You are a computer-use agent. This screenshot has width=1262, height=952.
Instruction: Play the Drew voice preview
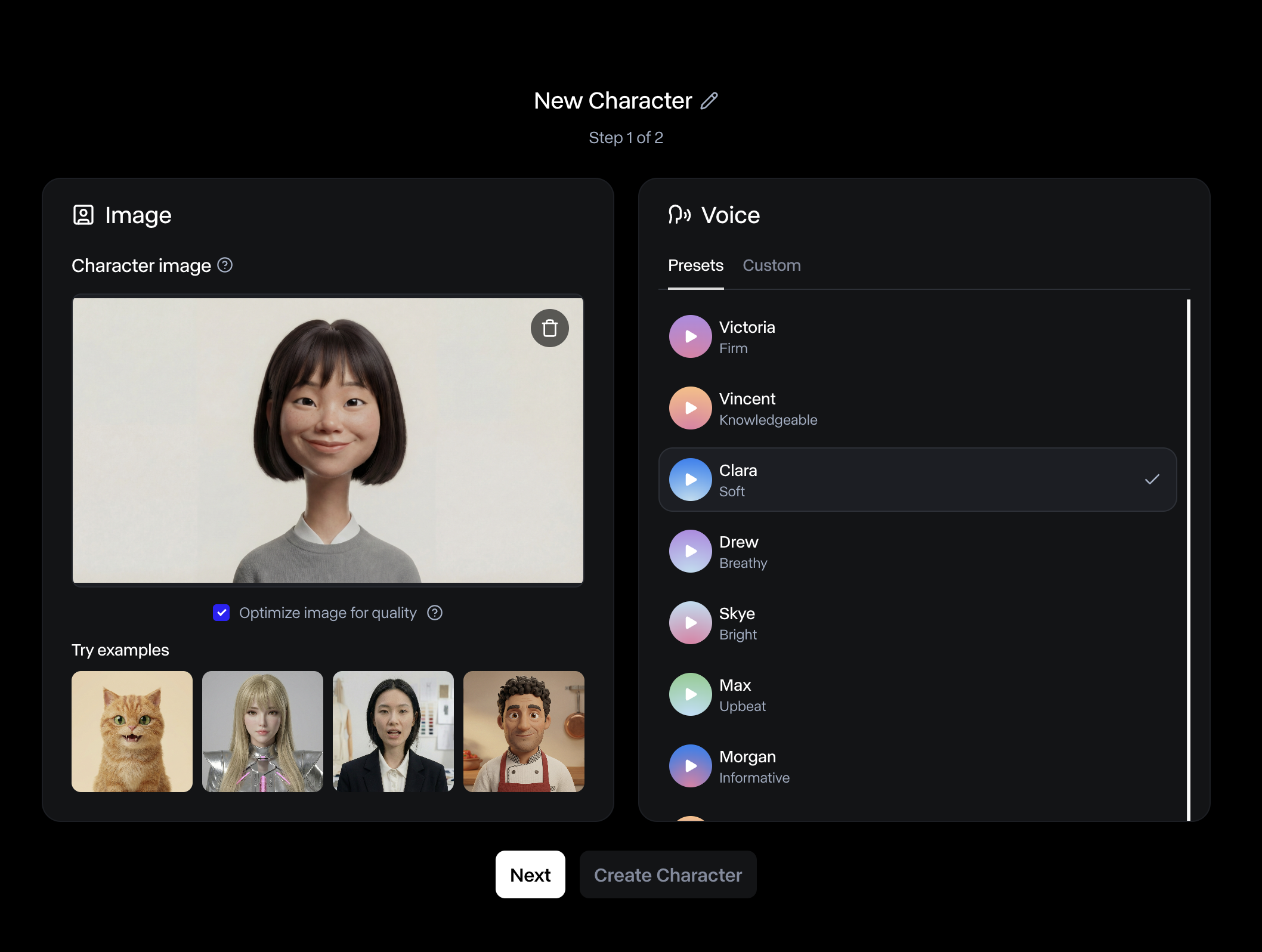click(x=690, y=551)
